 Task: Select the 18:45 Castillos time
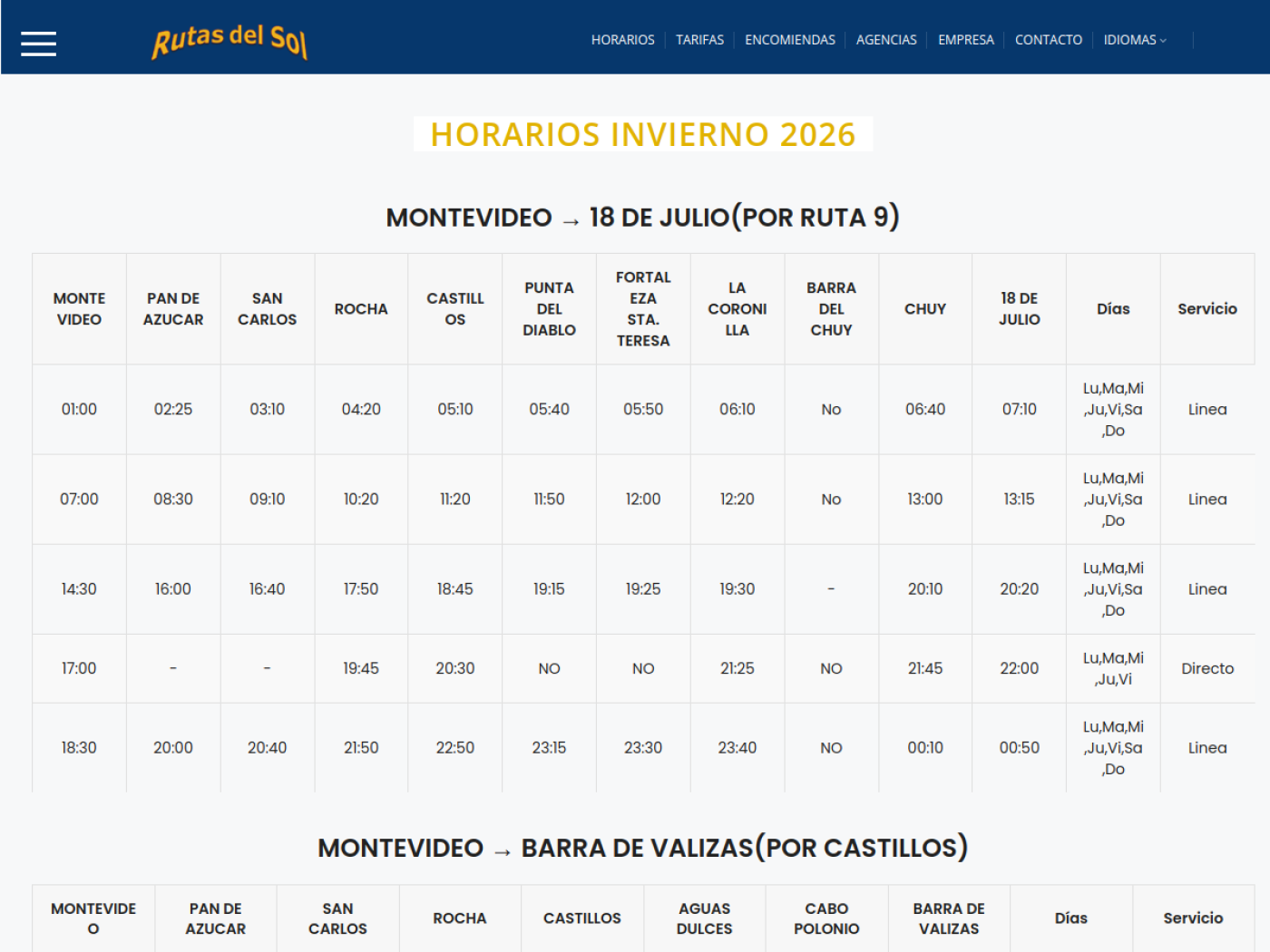455,589
